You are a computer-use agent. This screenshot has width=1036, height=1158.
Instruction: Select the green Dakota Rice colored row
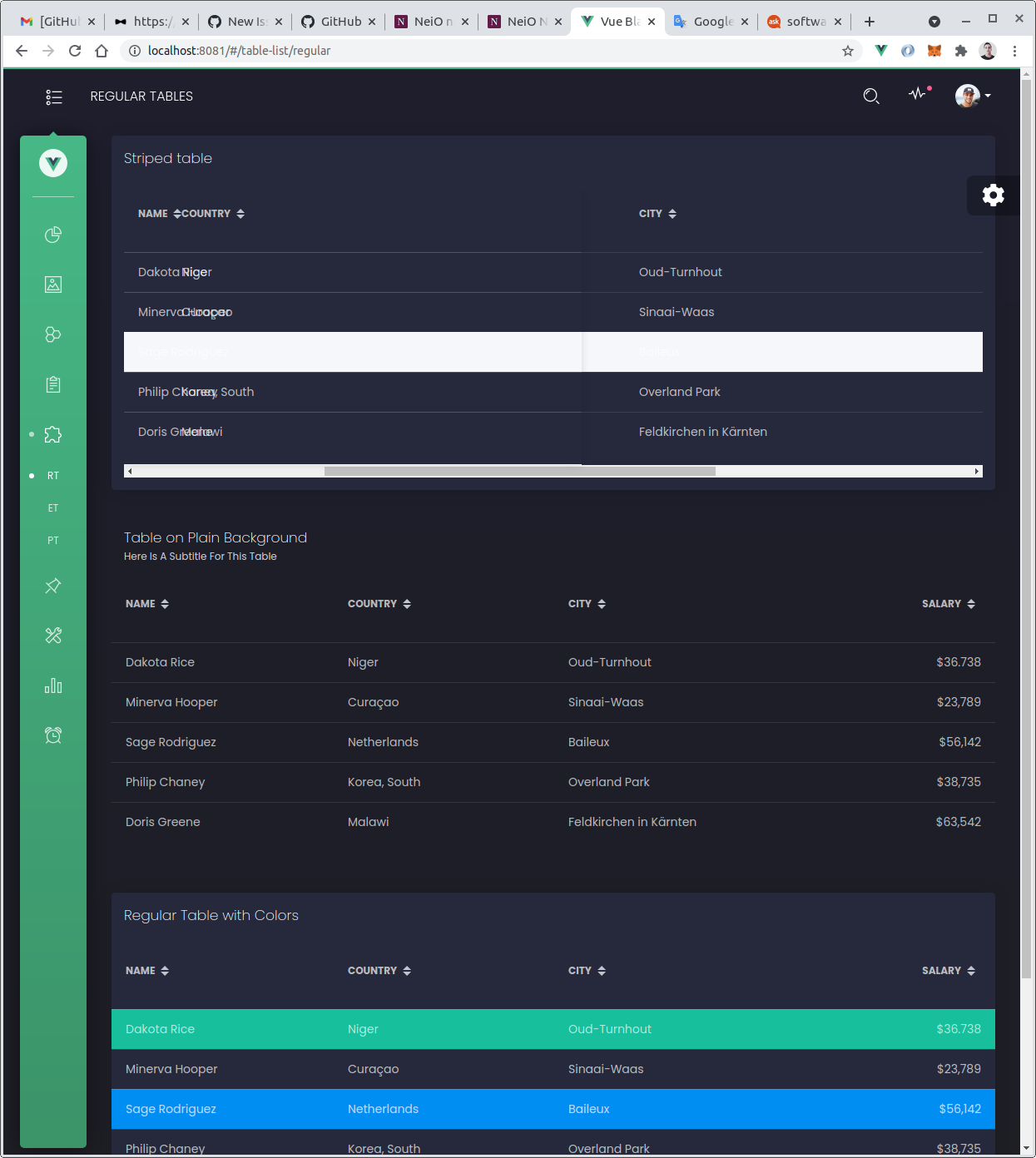click(x=553, y=1029)
